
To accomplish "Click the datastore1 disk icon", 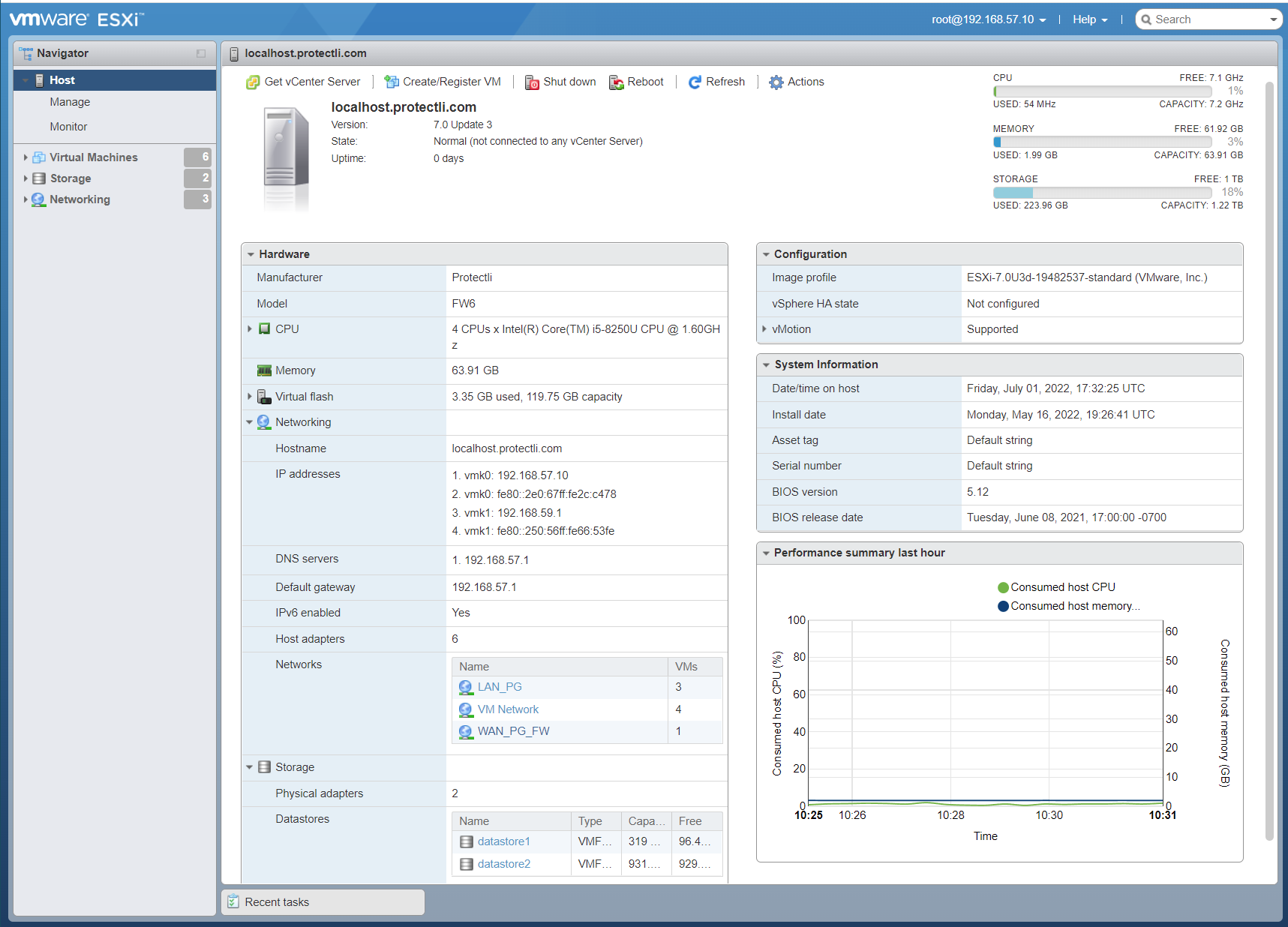I will (x=467, y=841).
